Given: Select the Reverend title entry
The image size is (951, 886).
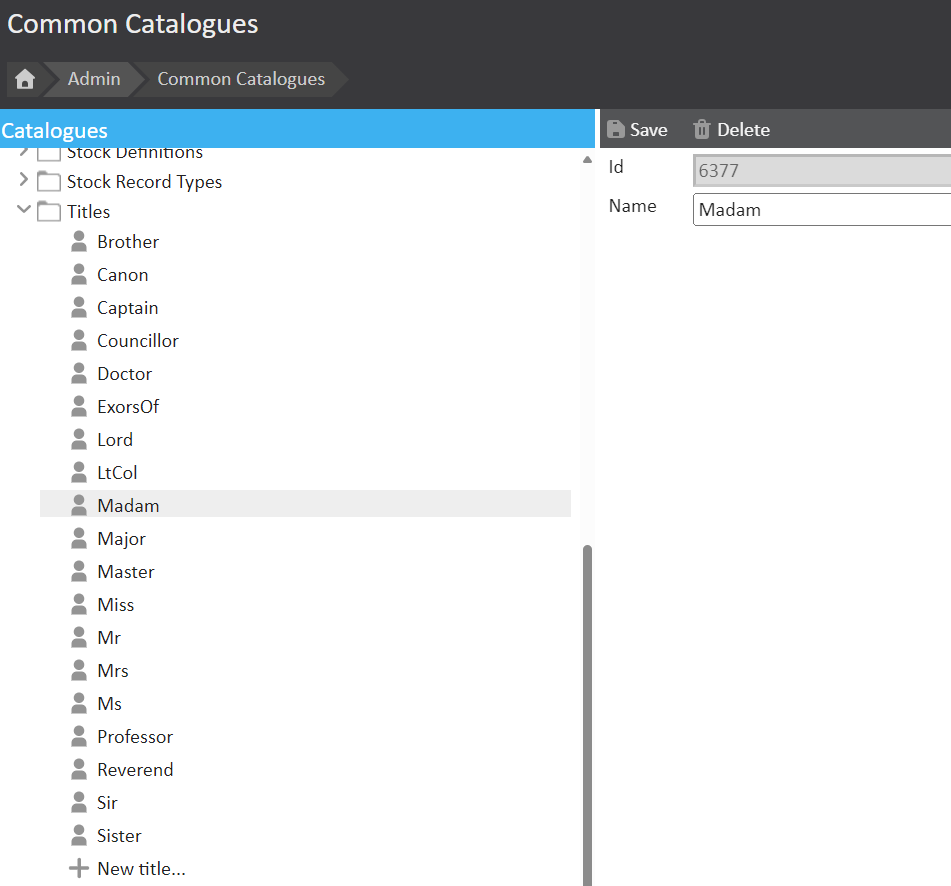Looking at the screenshot, I should coord(135,770).
